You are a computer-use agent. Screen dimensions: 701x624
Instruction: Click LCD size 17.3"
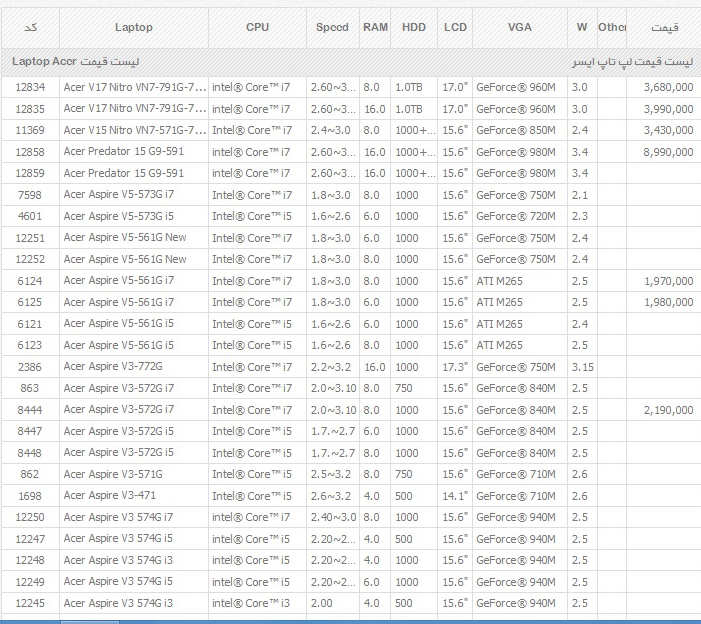455,367
